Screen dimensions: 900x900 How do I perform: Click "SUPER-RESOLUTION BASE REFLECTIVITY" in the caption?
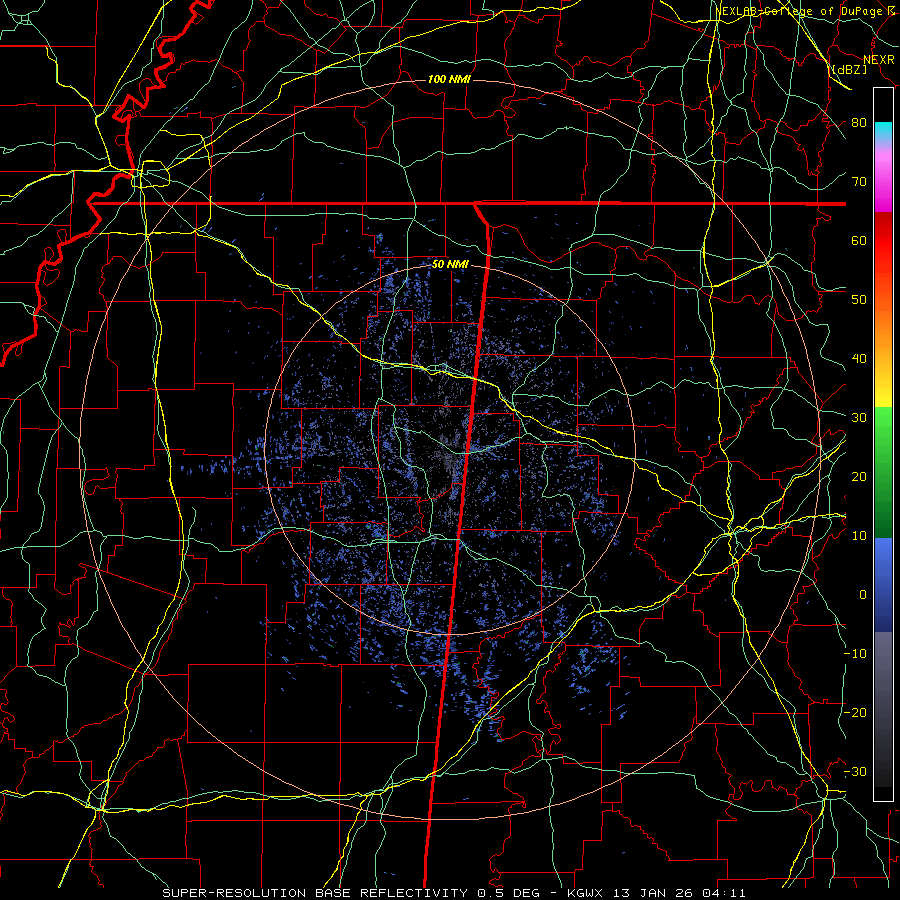click(315, 893)
